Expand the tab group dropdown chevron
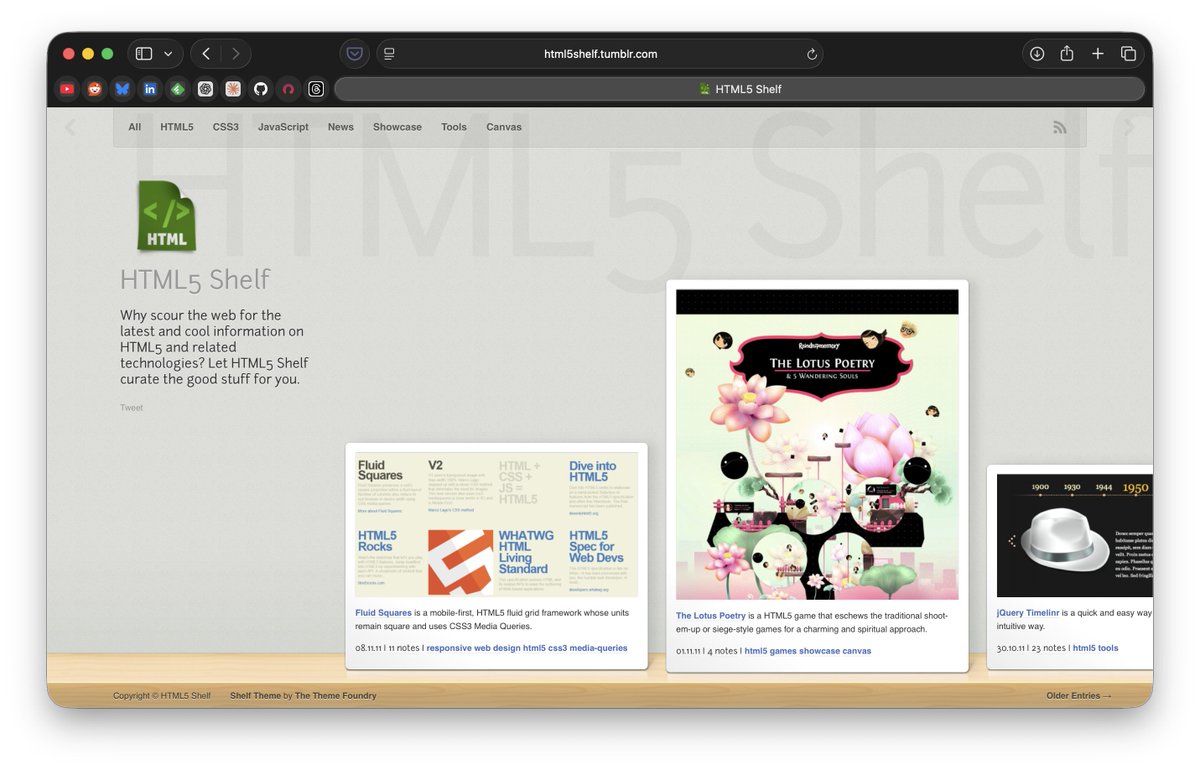The height and width of the screenshot is (770, 1200). (x=168, y=54)
